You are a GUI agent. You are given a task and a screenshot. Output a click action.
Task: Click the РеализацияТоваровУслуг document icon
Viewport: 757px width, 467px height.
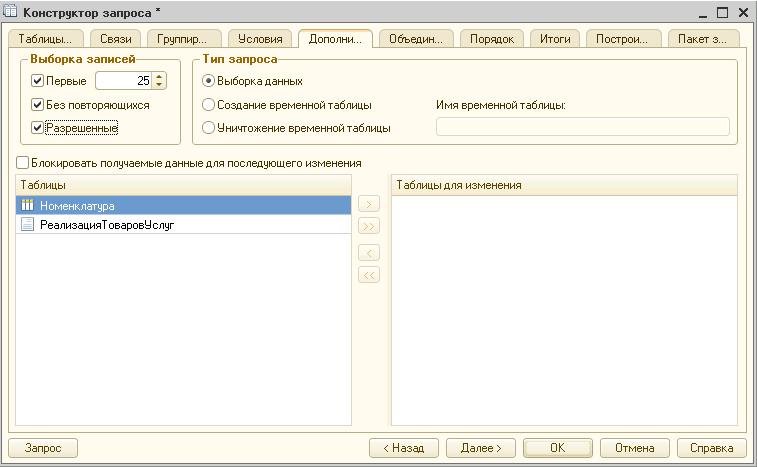click(x=28, y=225)
